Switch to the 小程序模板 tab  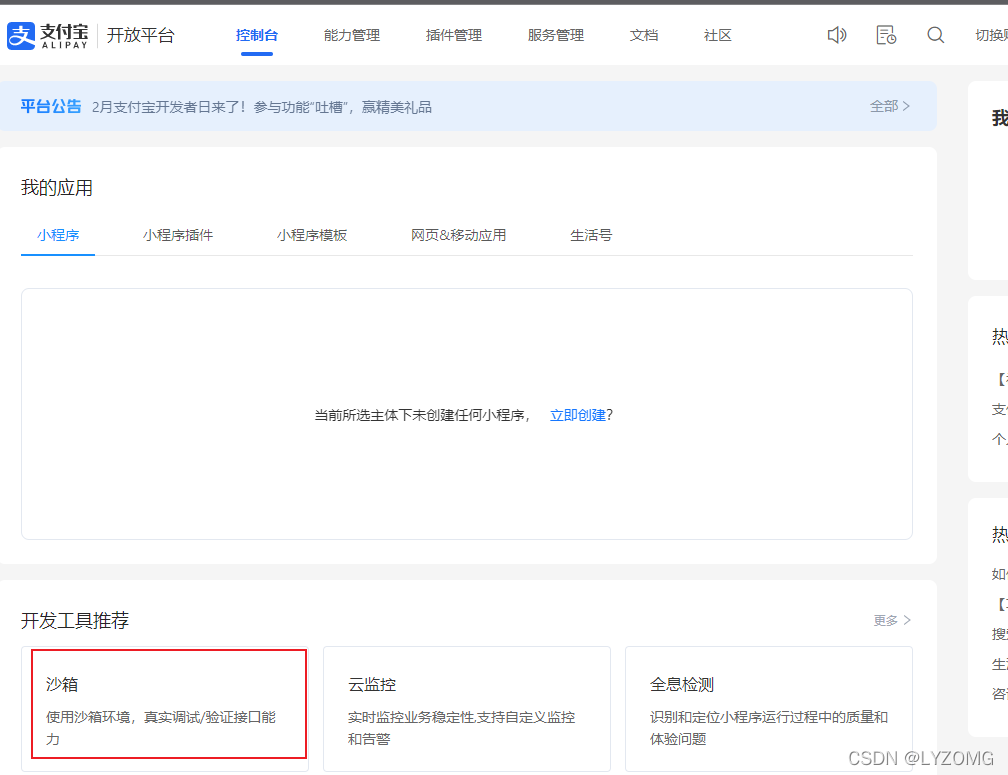tap(312, 235)
